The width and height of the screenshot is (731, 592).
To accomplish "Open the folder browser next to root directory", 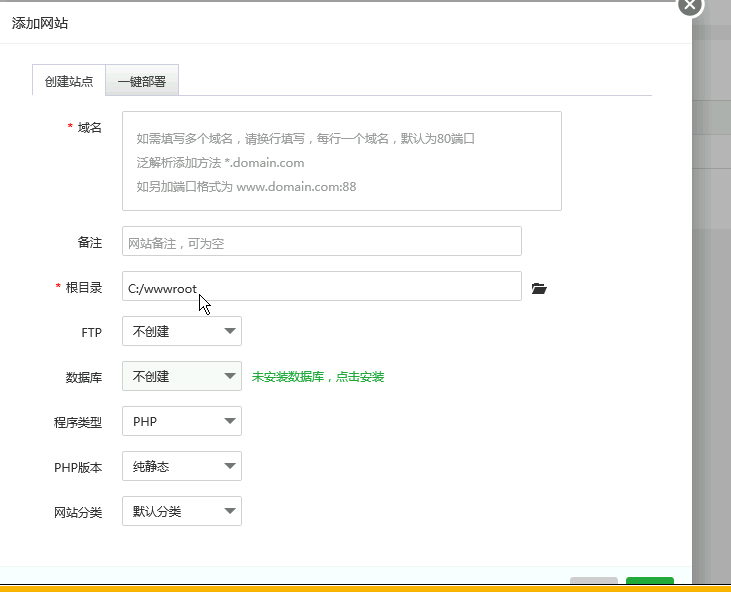I will (539, 288).
